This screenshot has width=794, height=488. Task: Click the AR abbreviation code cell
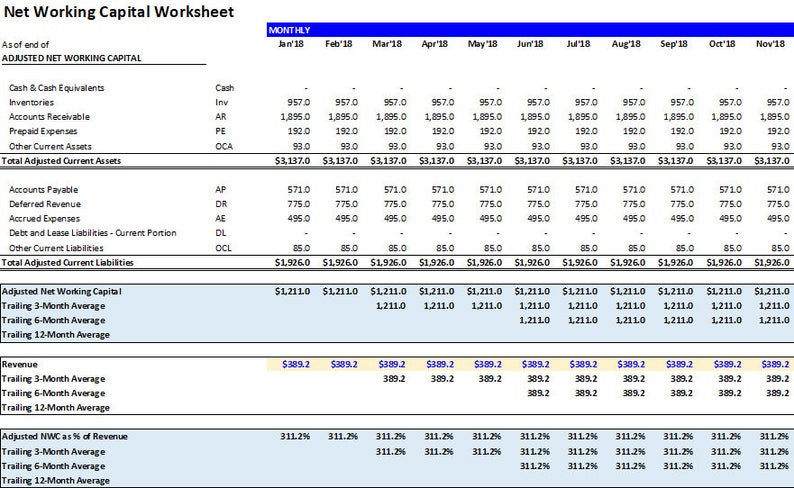[x=221, y=117]
